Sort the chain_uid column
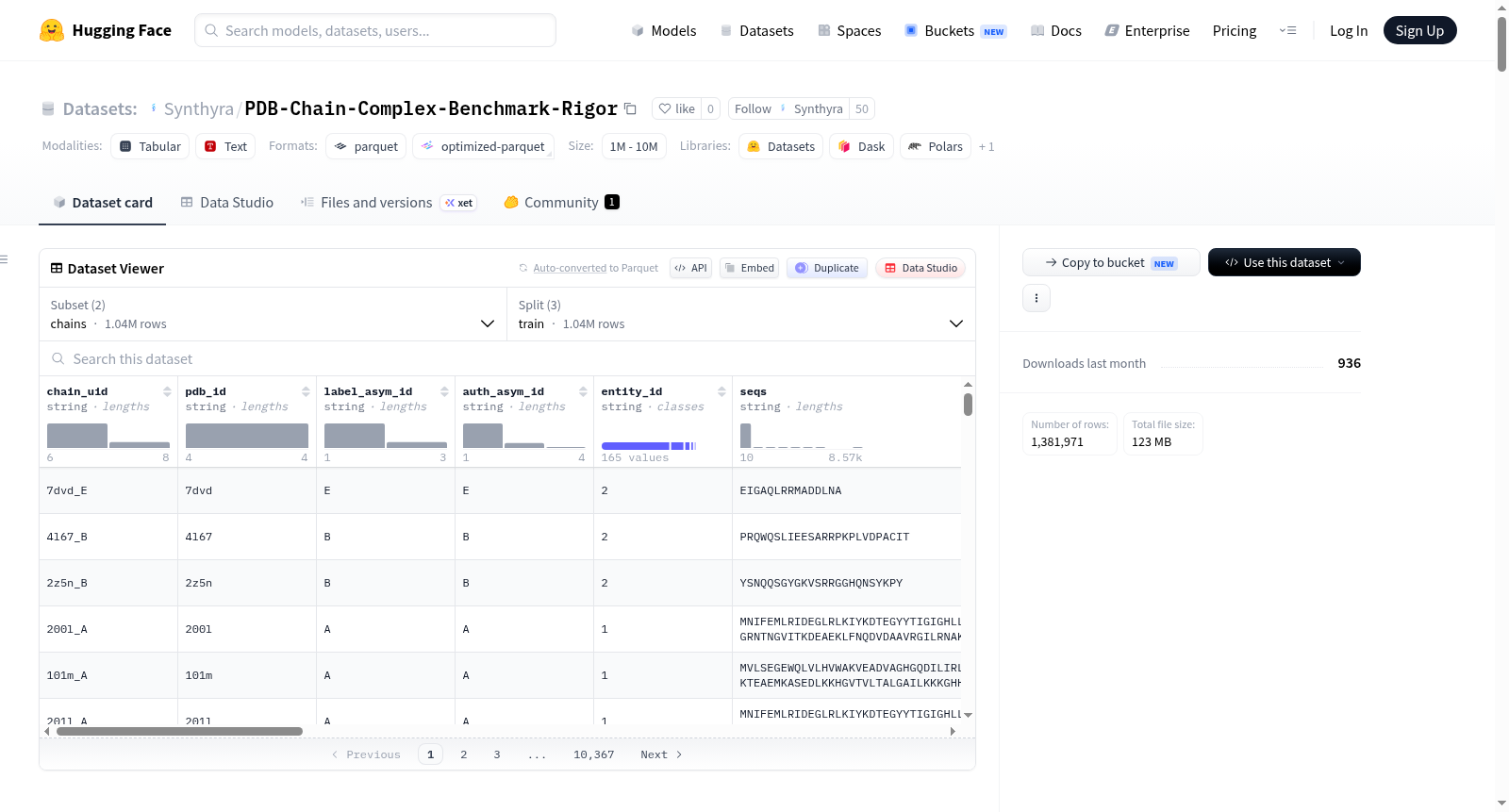 pos(167,391)
